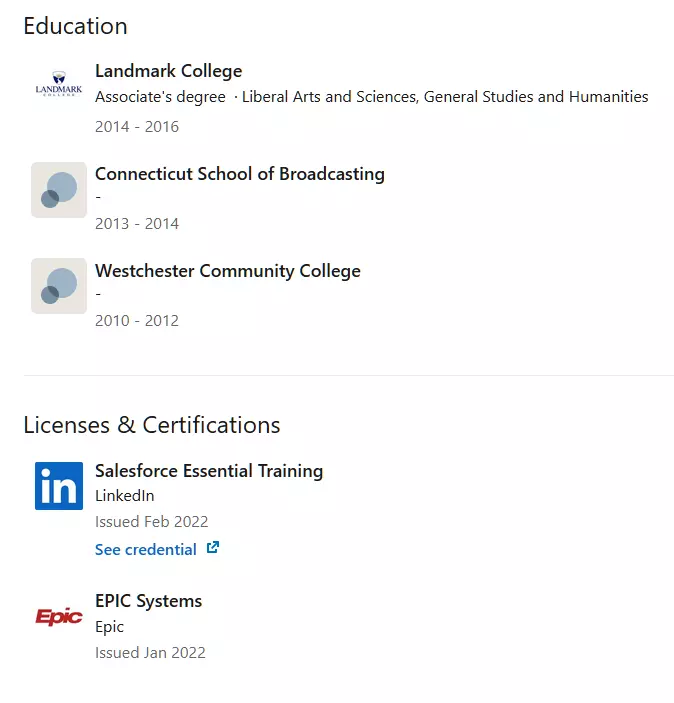Click the Education section heading
Screen dimensions: 674x703
[x=75, y=26]
